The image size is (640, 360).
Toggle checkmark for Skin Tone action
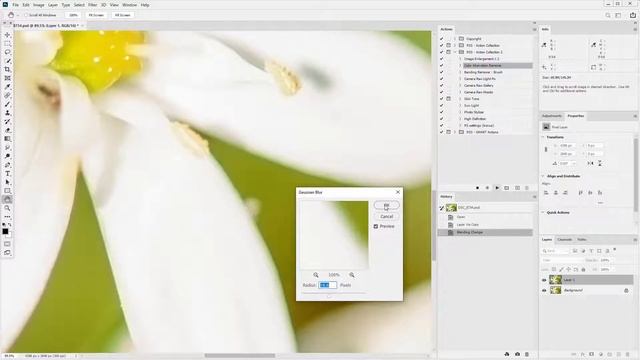pyautogui.click(x=441, y=99)
